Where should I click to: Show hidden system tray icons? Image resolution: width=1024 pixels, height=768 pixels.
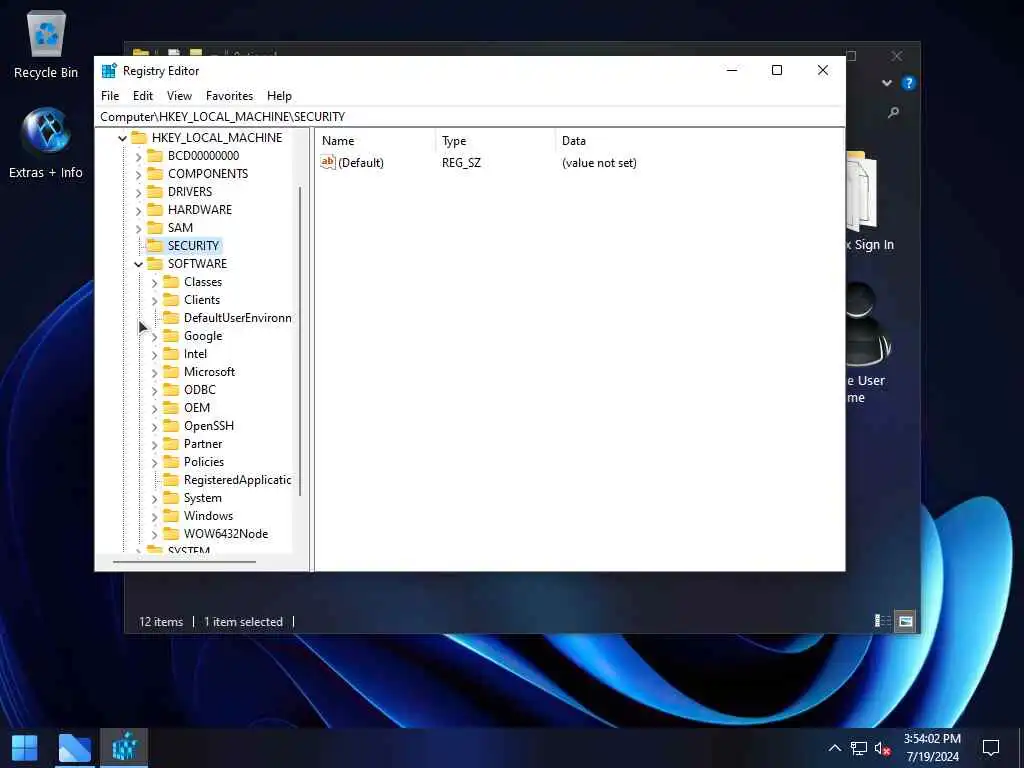[835, 748]
